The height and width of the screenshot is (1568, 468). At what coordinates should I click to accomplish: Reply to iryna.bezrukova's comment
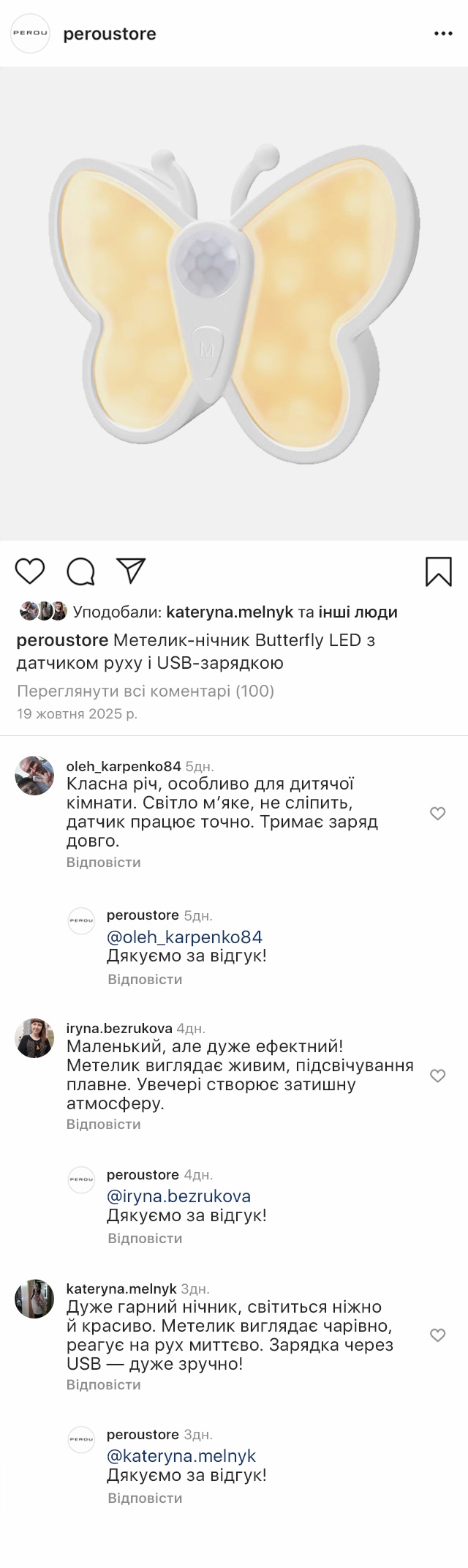point(103,1124)
